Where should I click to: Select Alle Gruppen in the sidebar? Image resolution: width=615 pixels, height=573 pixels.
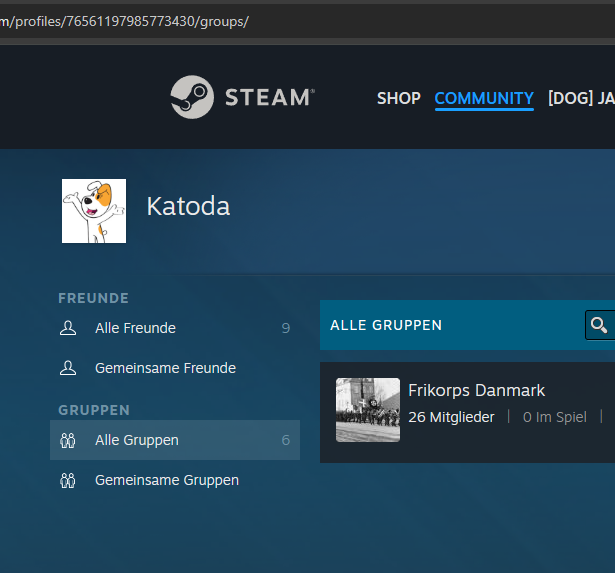(x=137, y=440)
